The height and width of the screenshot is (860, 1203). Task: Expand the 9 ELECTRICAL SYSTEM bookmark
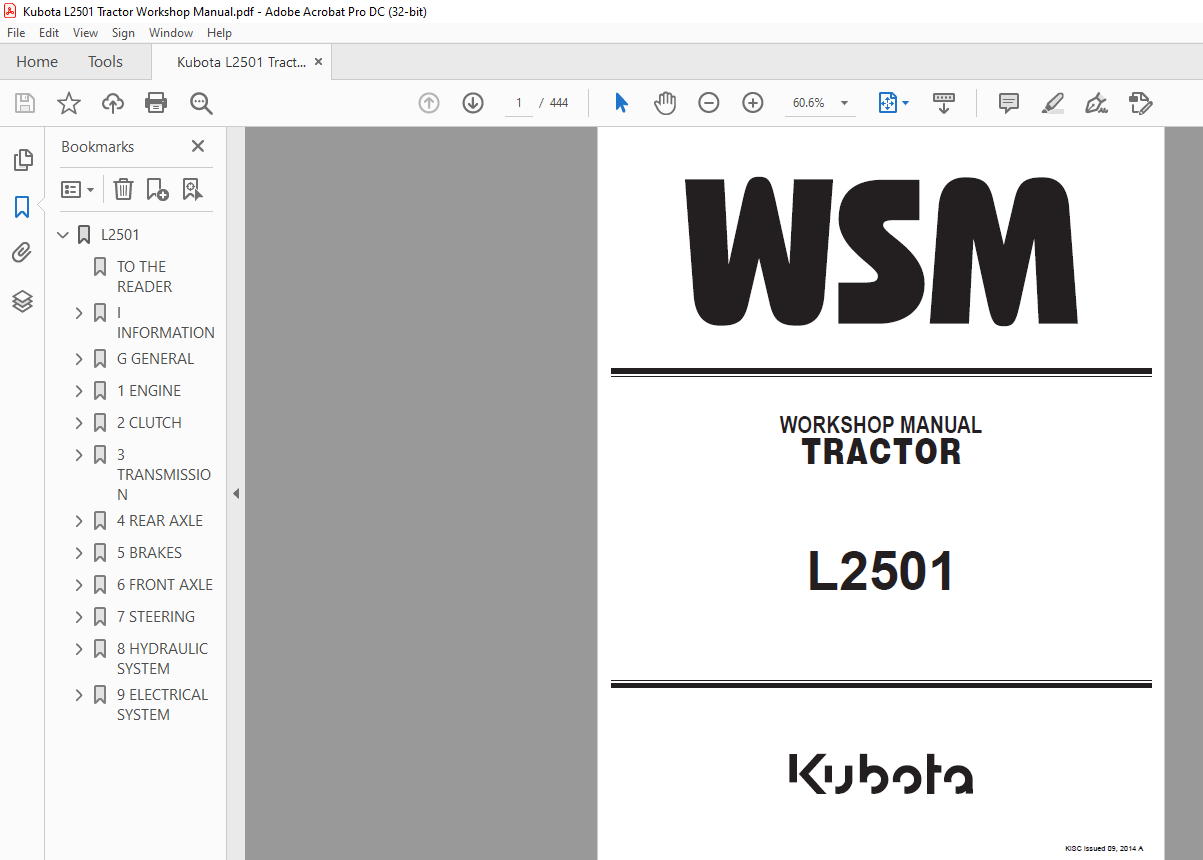click(79, 695)
